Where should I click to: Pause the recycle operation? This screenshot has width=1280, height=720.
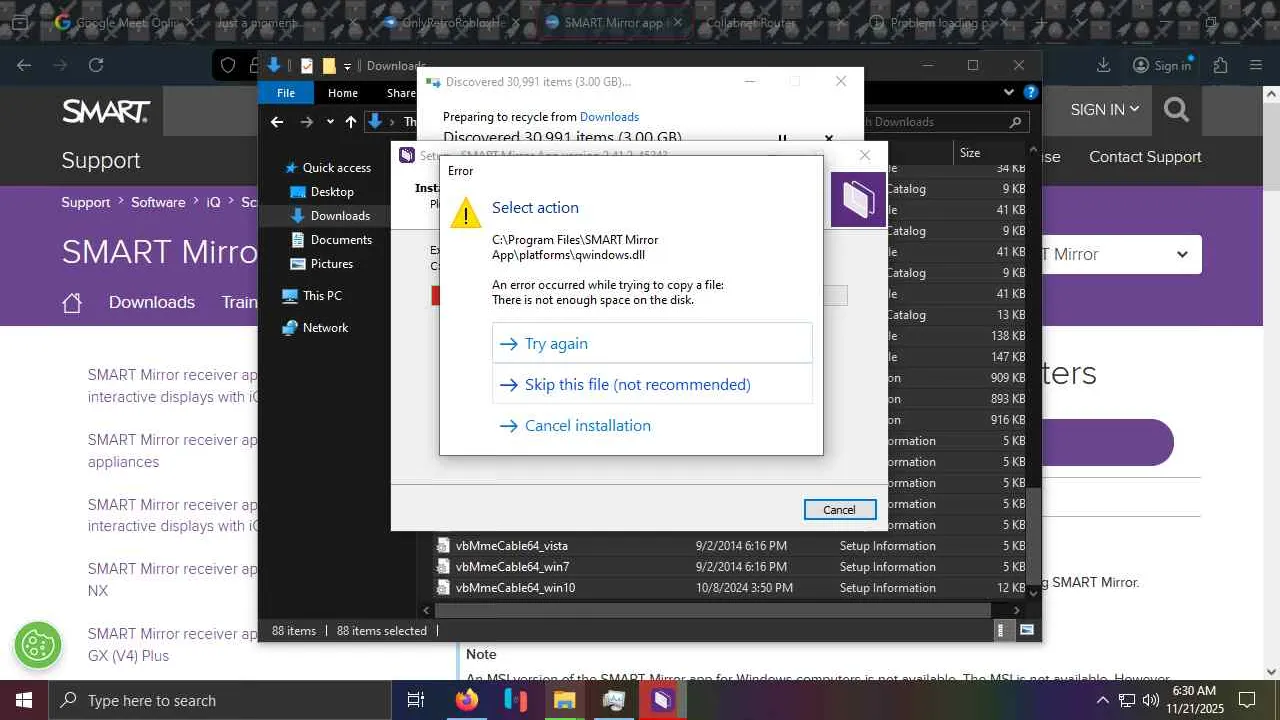[x=783, y=138]
